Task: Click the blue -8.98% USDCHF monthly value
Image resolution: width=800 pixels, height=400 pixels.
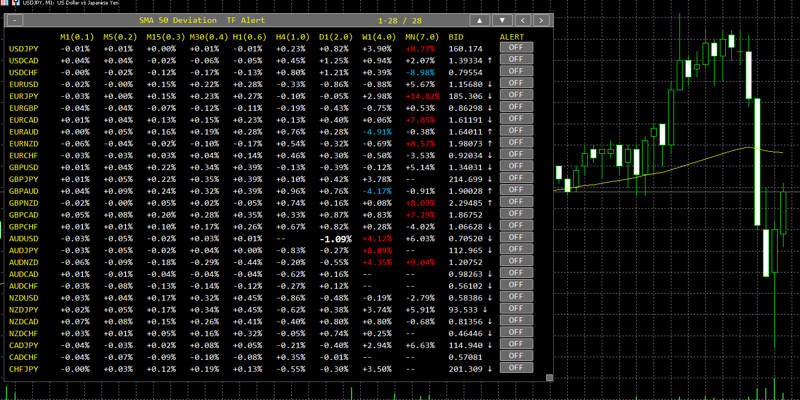Action: pyautogui.click(x=420, y=72)
